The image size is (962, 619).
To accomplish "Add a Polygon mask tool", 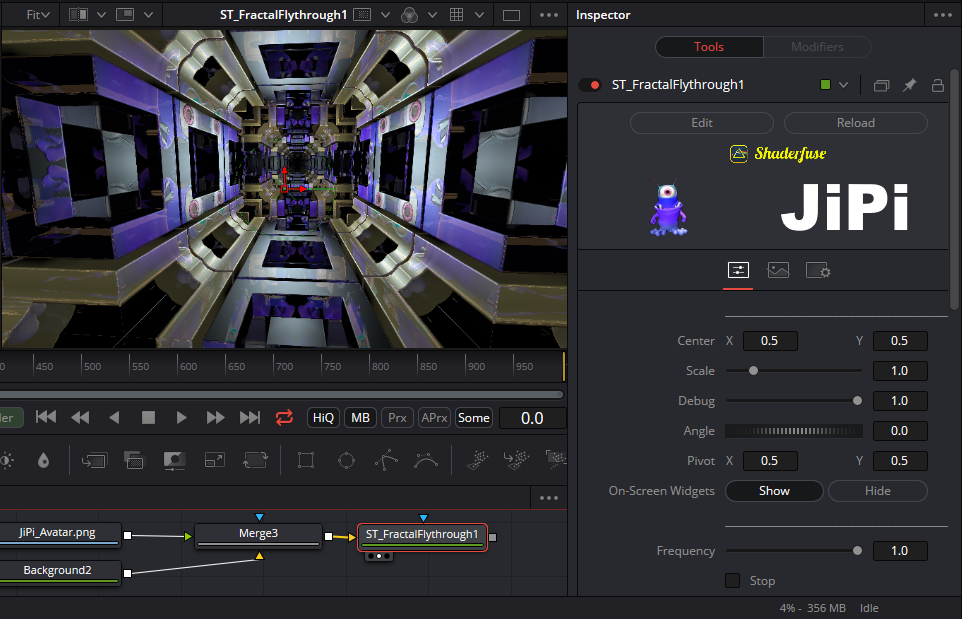I will pos(387,459).
